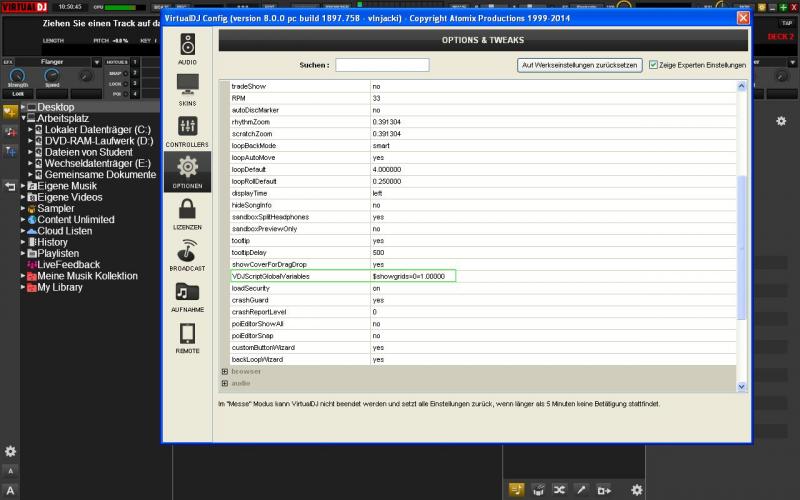Click the Sampler folder icon
Image resolution: width=800 pixels, height=500 pixels.
pyautogui.click(x=32, y=209)
